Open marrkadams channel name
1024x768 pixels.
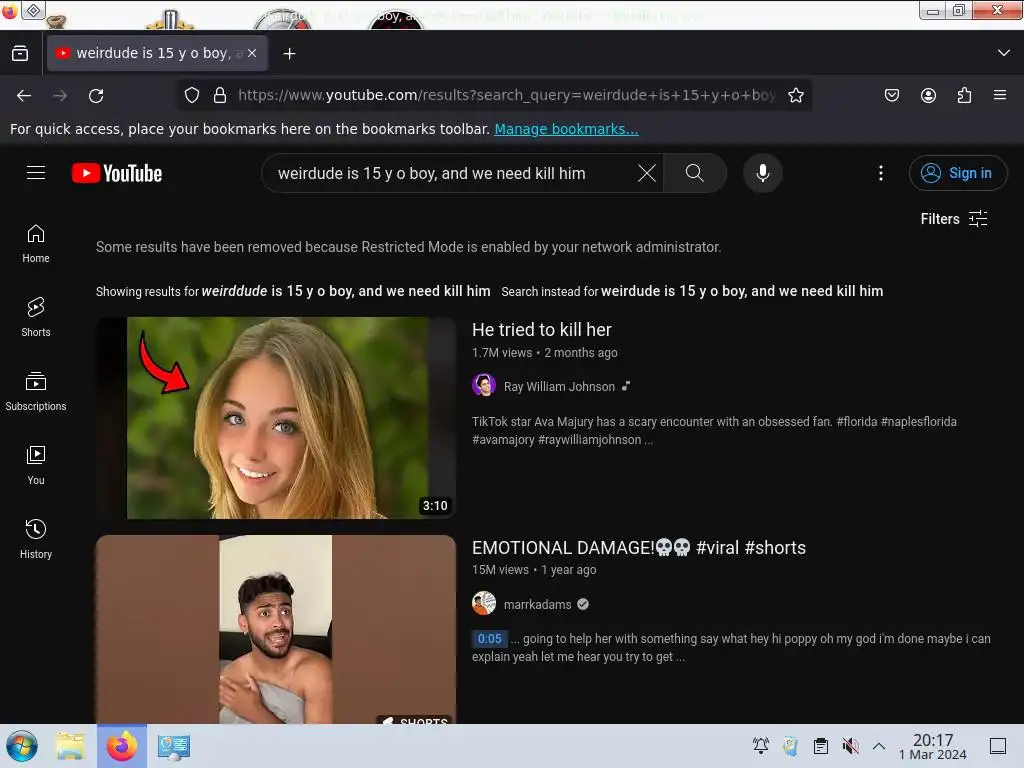click(x=537, y=605)
